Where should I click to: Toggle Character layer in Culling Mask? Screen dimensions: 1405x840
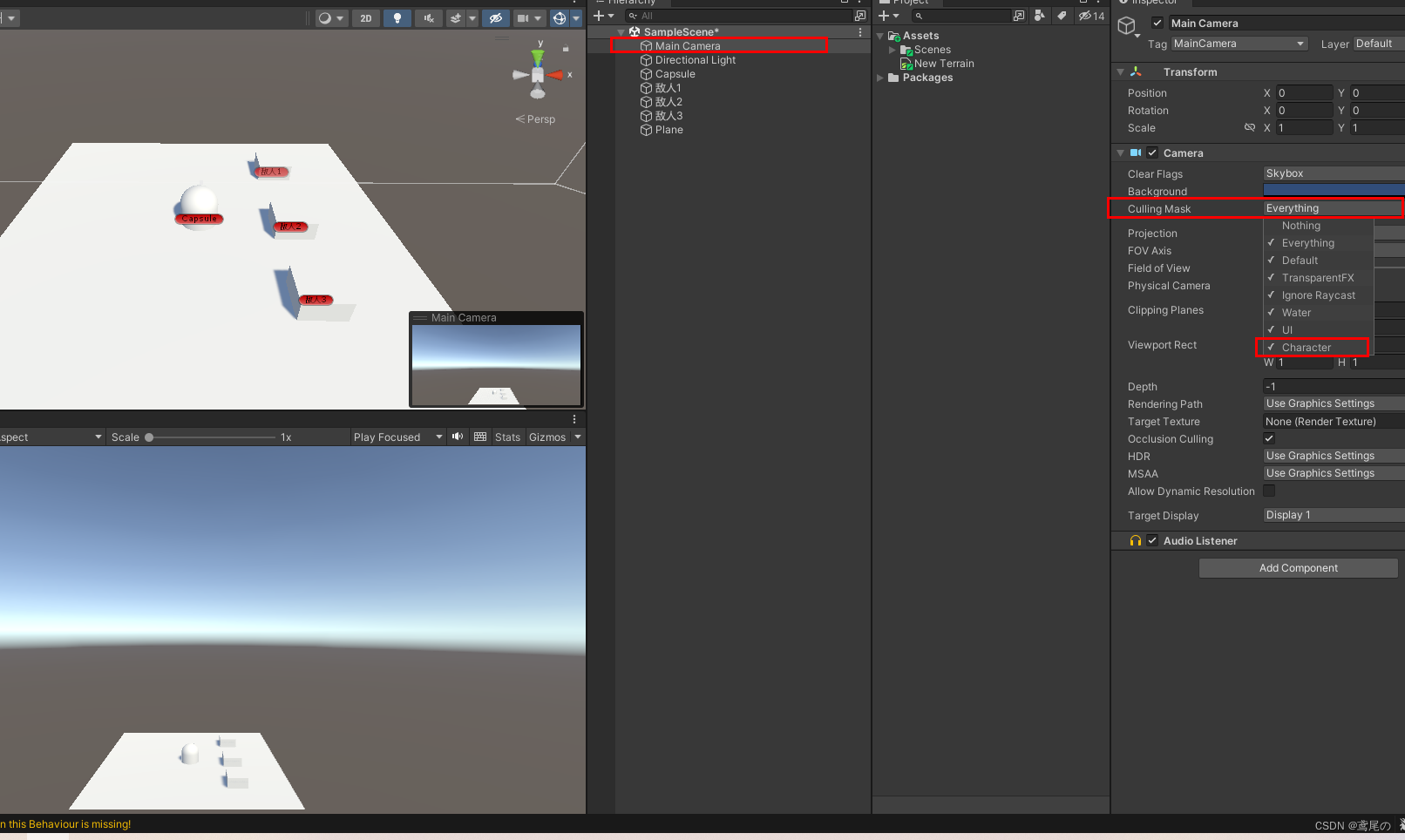pyautogui.click(x=1318, y=348)
